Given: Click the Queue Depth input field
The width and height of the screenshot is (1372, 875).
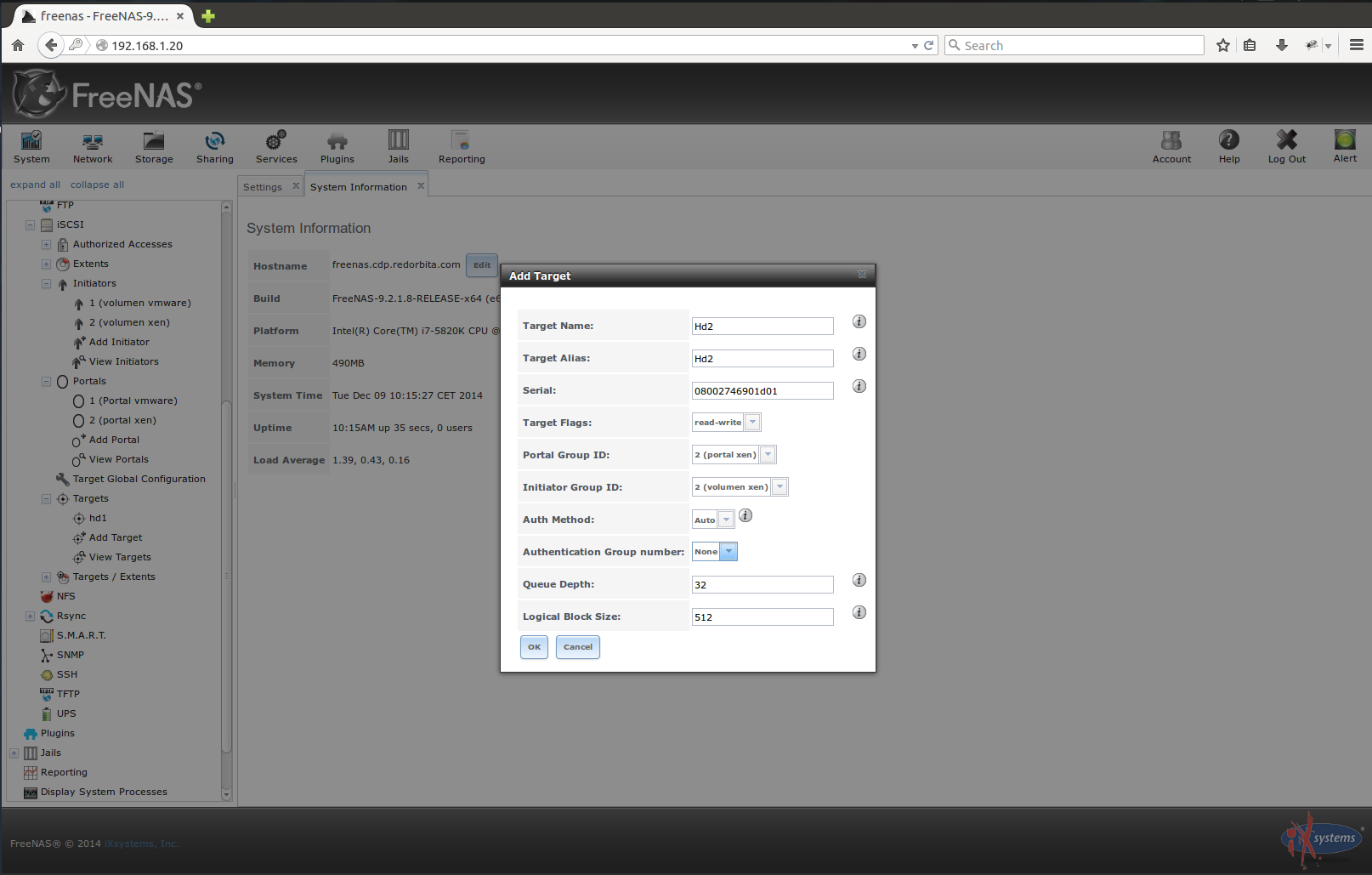Looking at the screenshot, I should (x=762, y=585).
